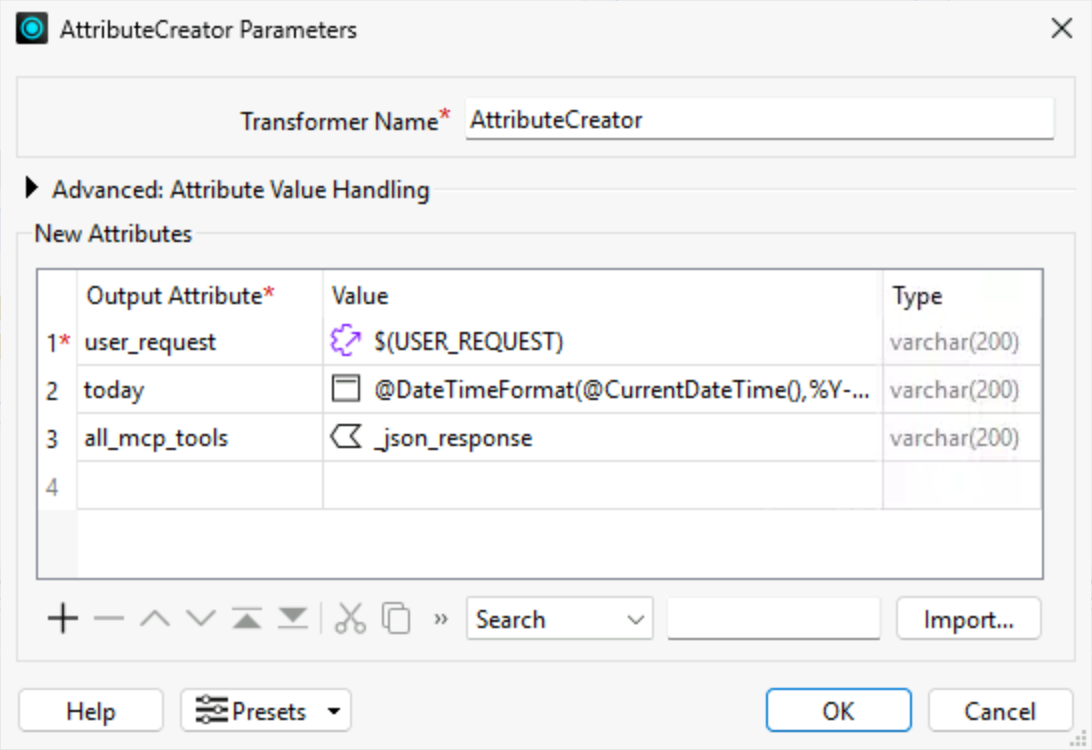The height and width of the screenshot is (750, 1092).
Task: Click the cut scissors icon
Action: [x=350, y=618]
